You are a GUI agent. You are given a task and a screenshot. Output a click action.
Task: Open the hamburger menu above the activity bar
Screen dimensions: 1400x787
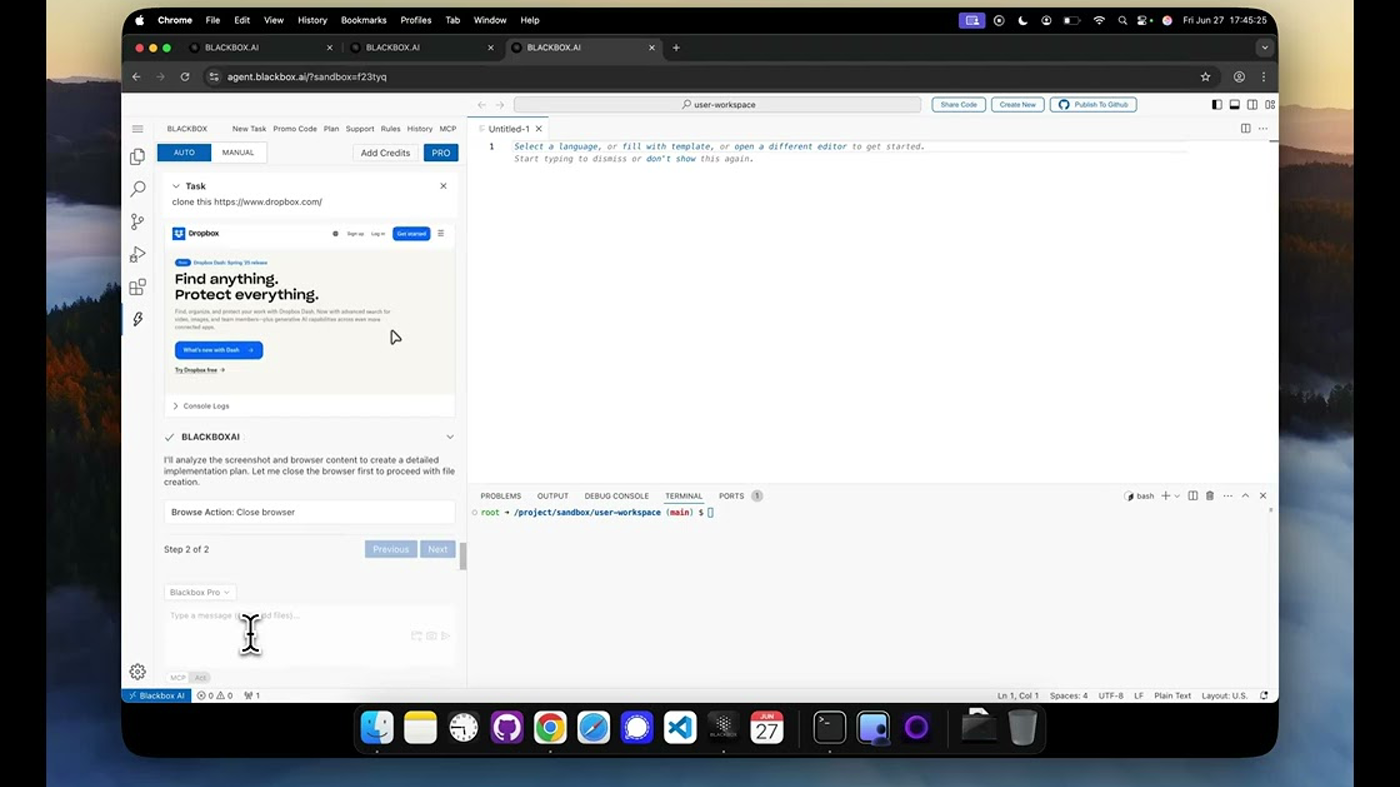coord(138,129)
